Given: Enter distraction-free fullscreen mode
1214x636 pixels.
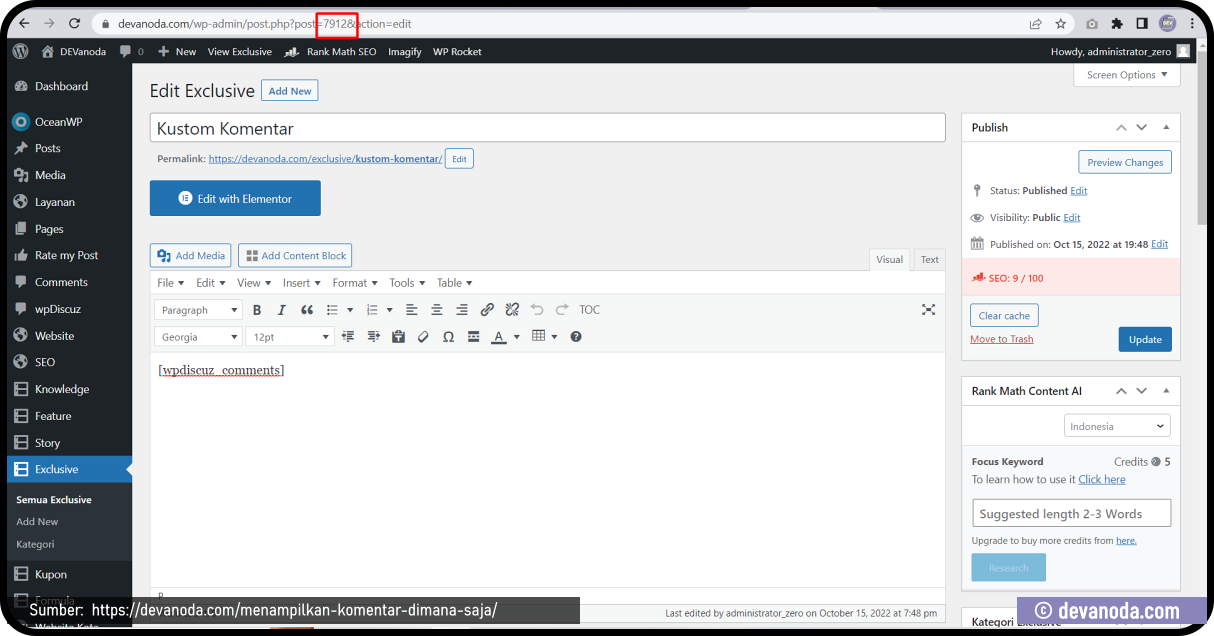Looking at the screenshot, I should point(928,310).
